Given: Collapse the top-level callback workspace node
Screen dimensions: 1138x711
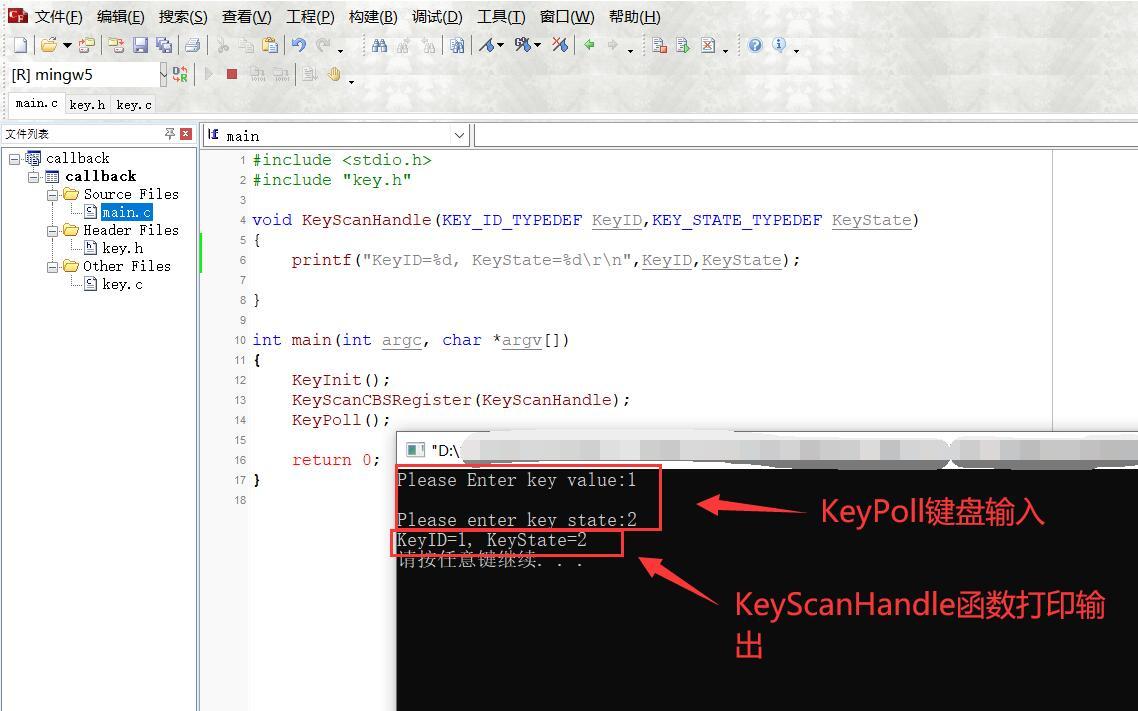Looking at the screenshot, I should (15, 158).
